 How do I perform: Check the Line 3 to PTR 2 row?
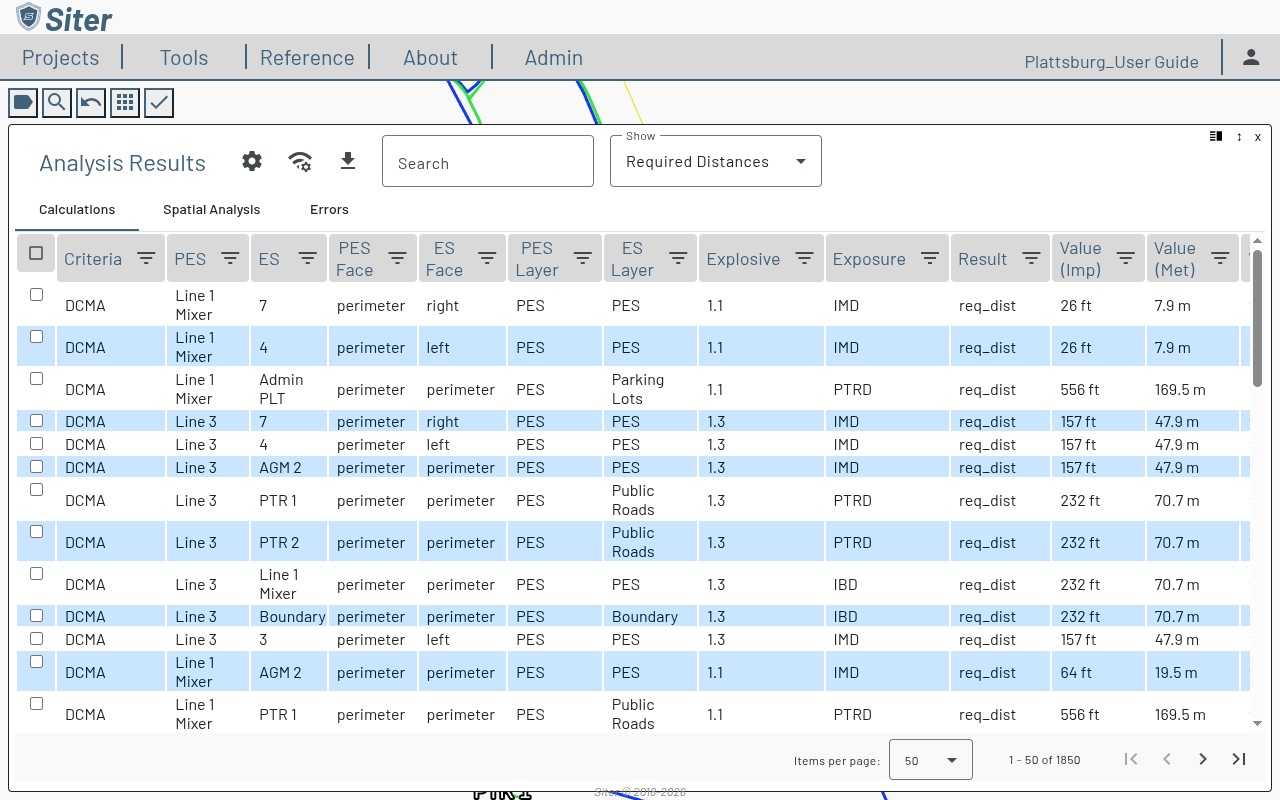tap(36, 532)
